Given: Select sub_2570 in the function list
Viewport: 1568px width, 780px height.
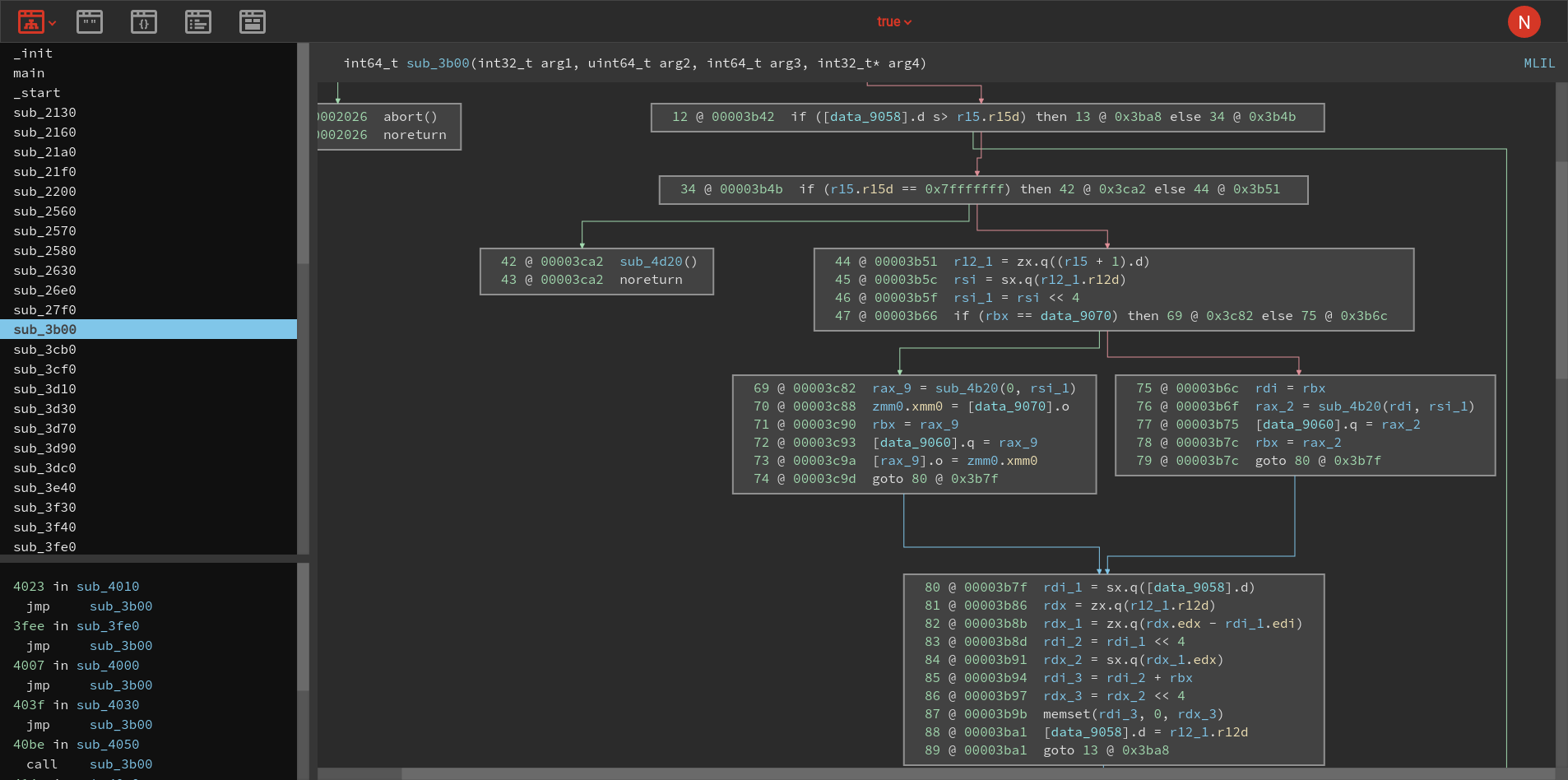Looking at the screenshot, I should [x=148, y=231].
